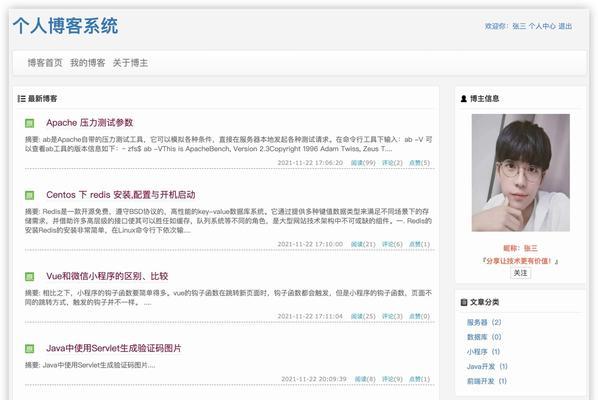The height and width of the screenshot is (400, 598).
Task: Open post Java中使用Servlet生成验证码图片
Action: click(x=114, y=348)
